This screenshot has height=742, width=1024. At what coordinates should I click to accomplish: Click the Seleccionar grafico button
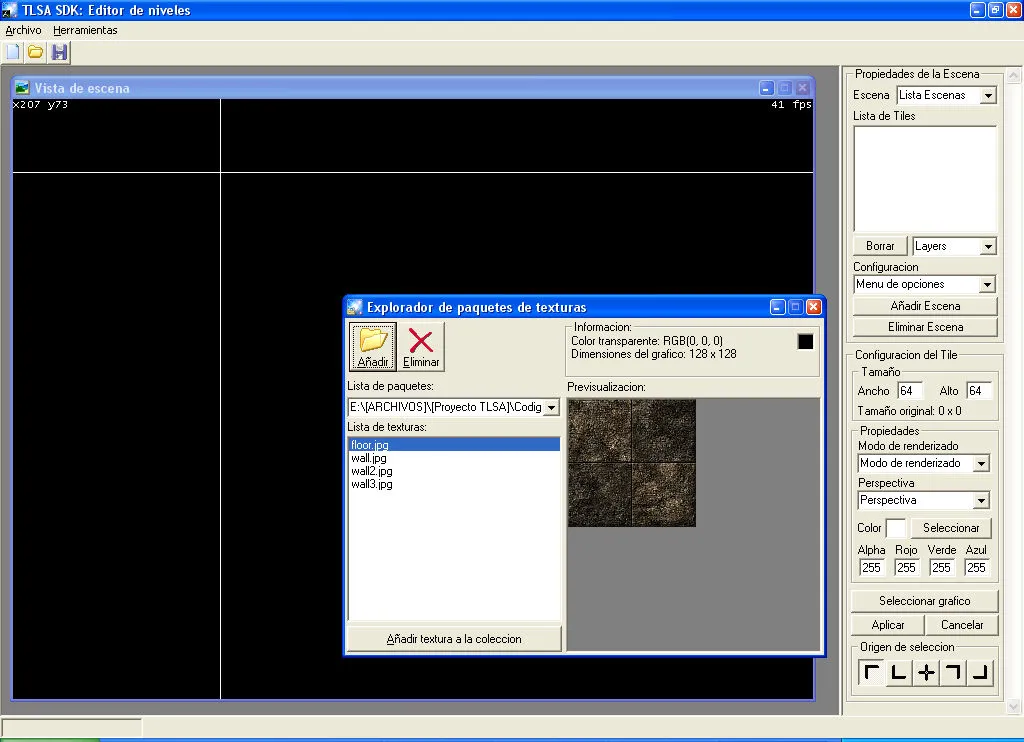[x=924, y=601]
